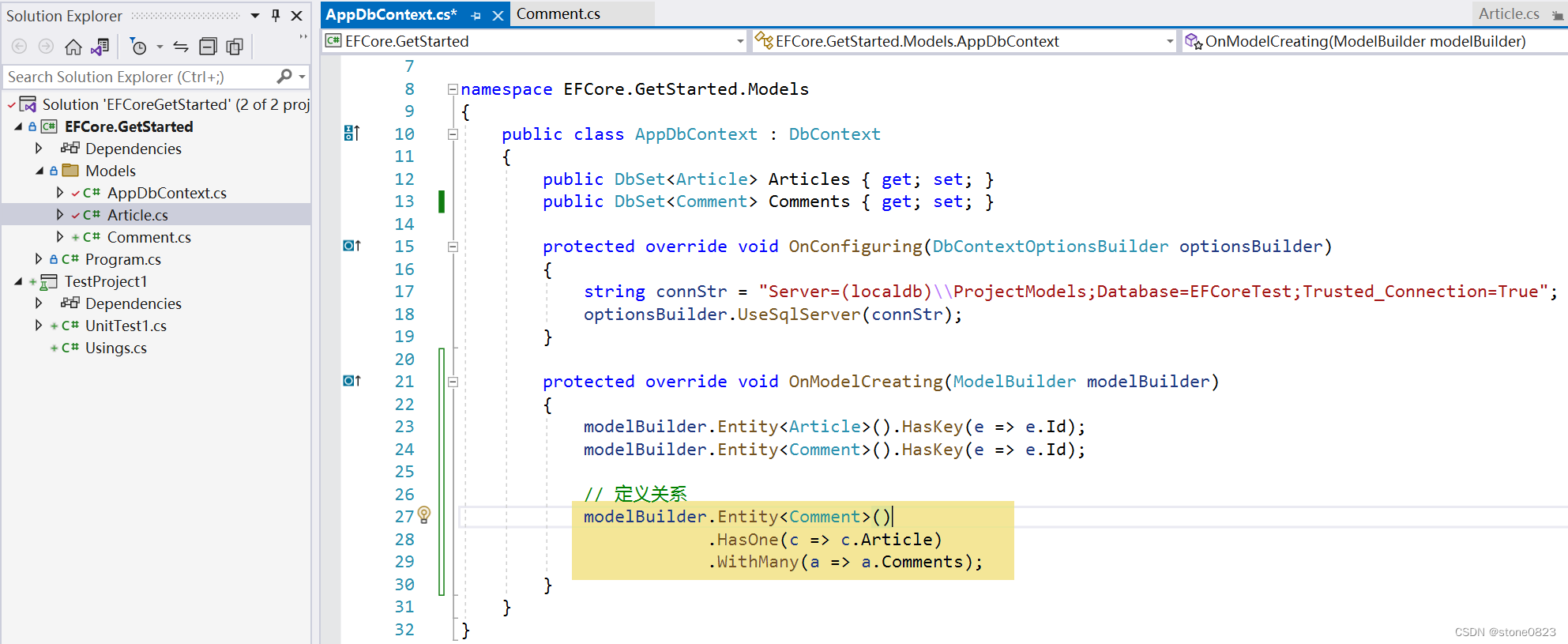Click the Search Solution Explorer field
1568x644 pixels.
[x=138, y=77]
